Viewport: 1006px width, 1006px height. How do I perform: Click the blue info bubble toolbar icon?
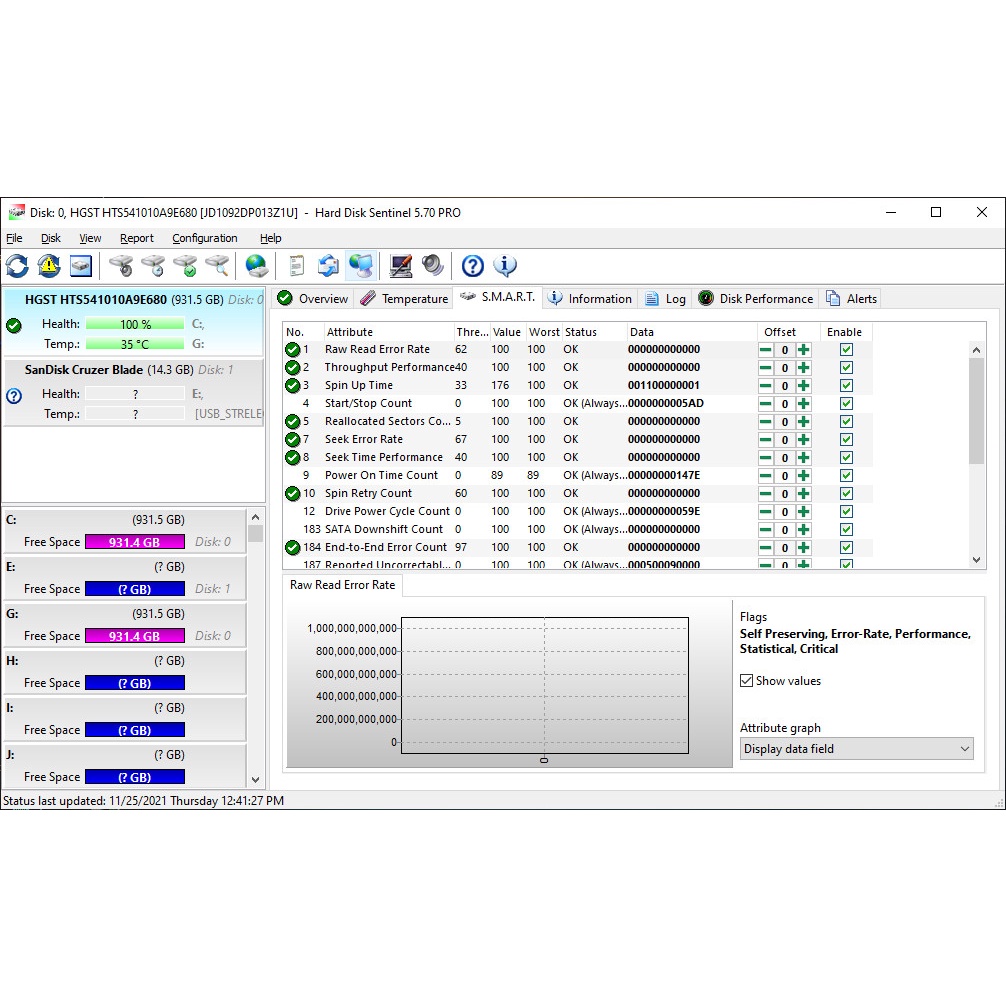pyautogui.click(x=505, y=266)
